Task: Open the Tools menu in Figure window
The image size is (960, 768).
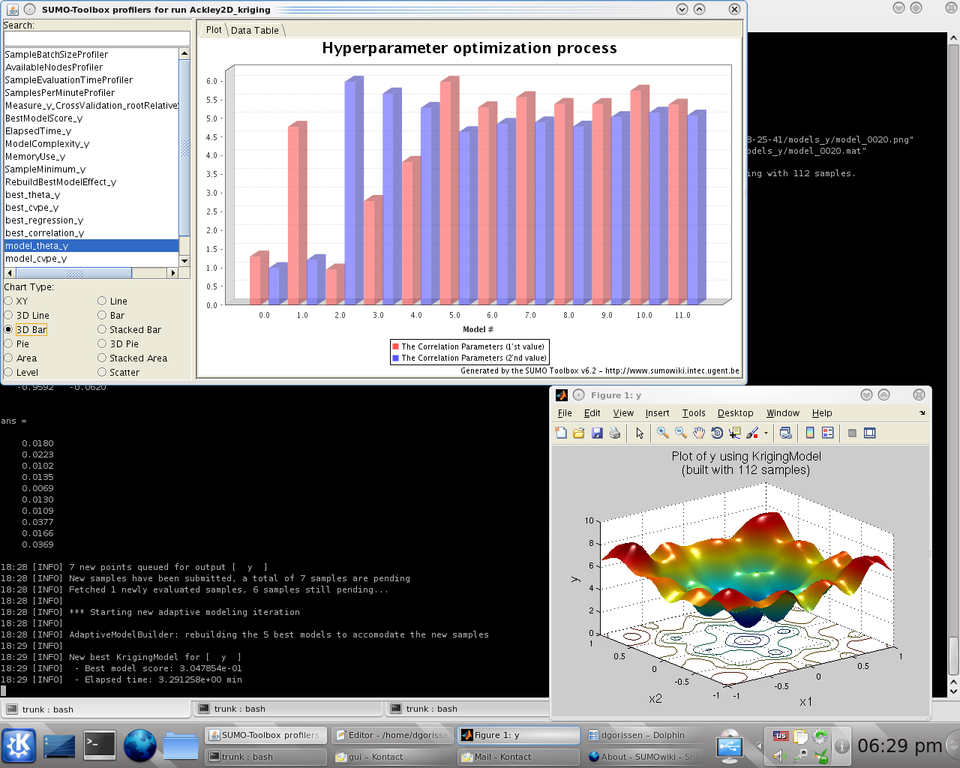Action: (693, 413)
